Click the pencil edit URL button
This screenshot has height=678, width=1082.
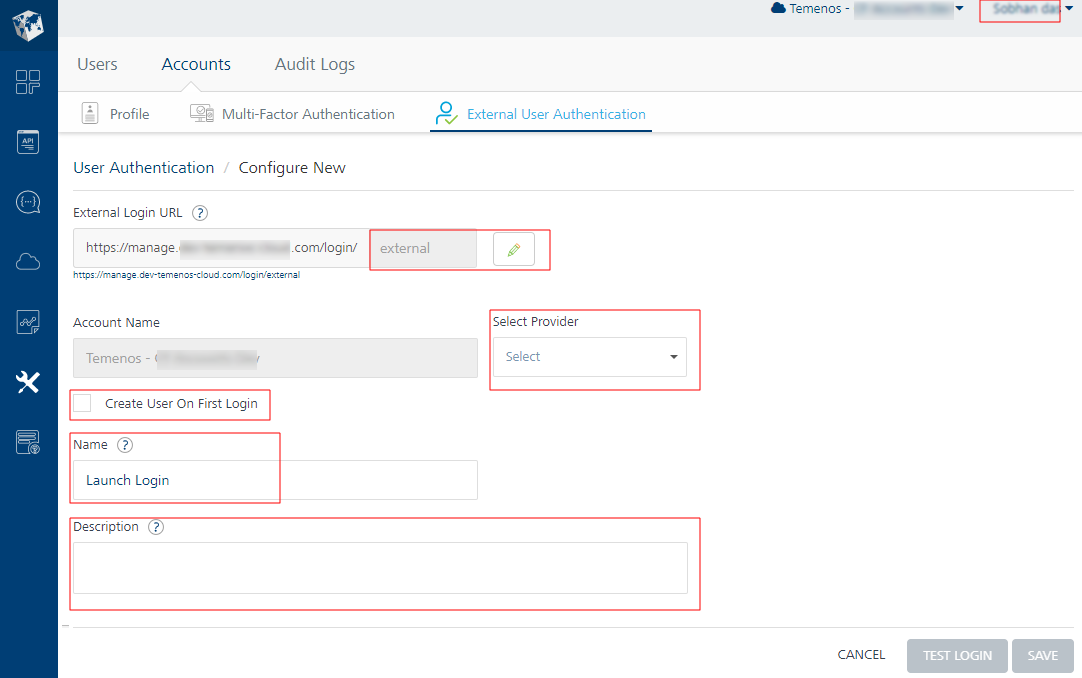click(514, 250)
